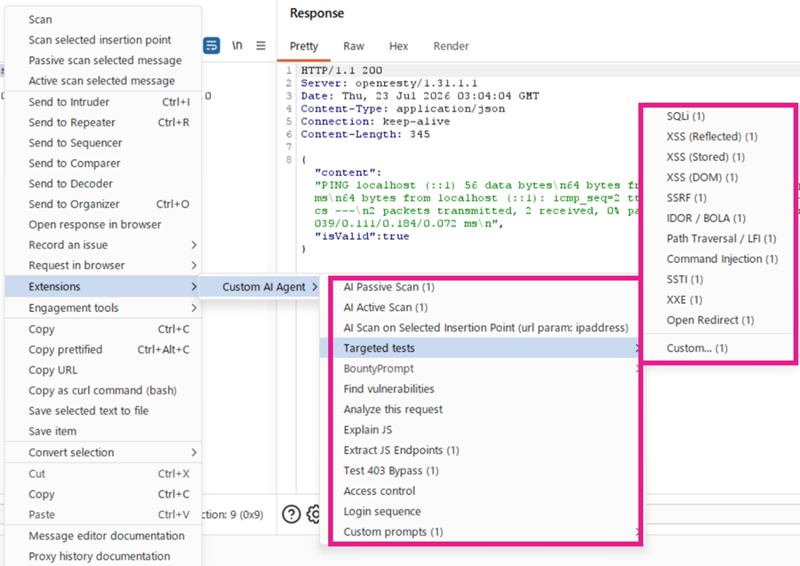
Task: Expand the Convert selection submenu arrow
Action: point(194,452)
